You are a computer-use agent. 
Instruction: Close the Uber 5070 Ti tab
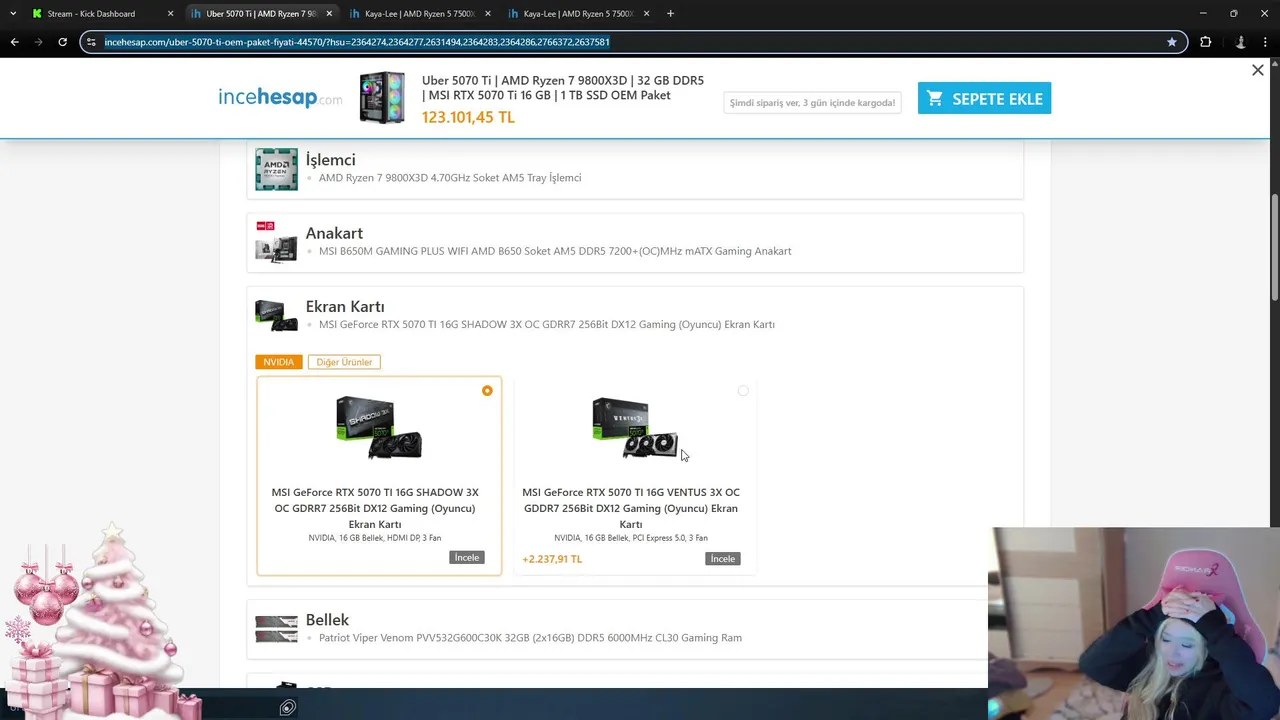pos(329,14)
